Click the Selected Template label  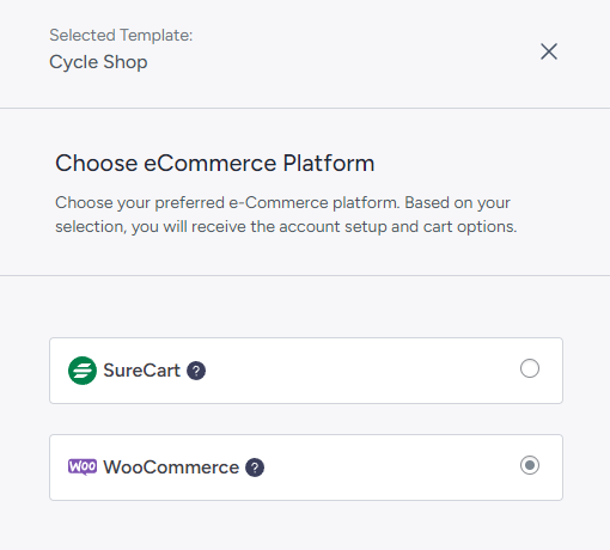pyautogui.click(x=121, y=35)
